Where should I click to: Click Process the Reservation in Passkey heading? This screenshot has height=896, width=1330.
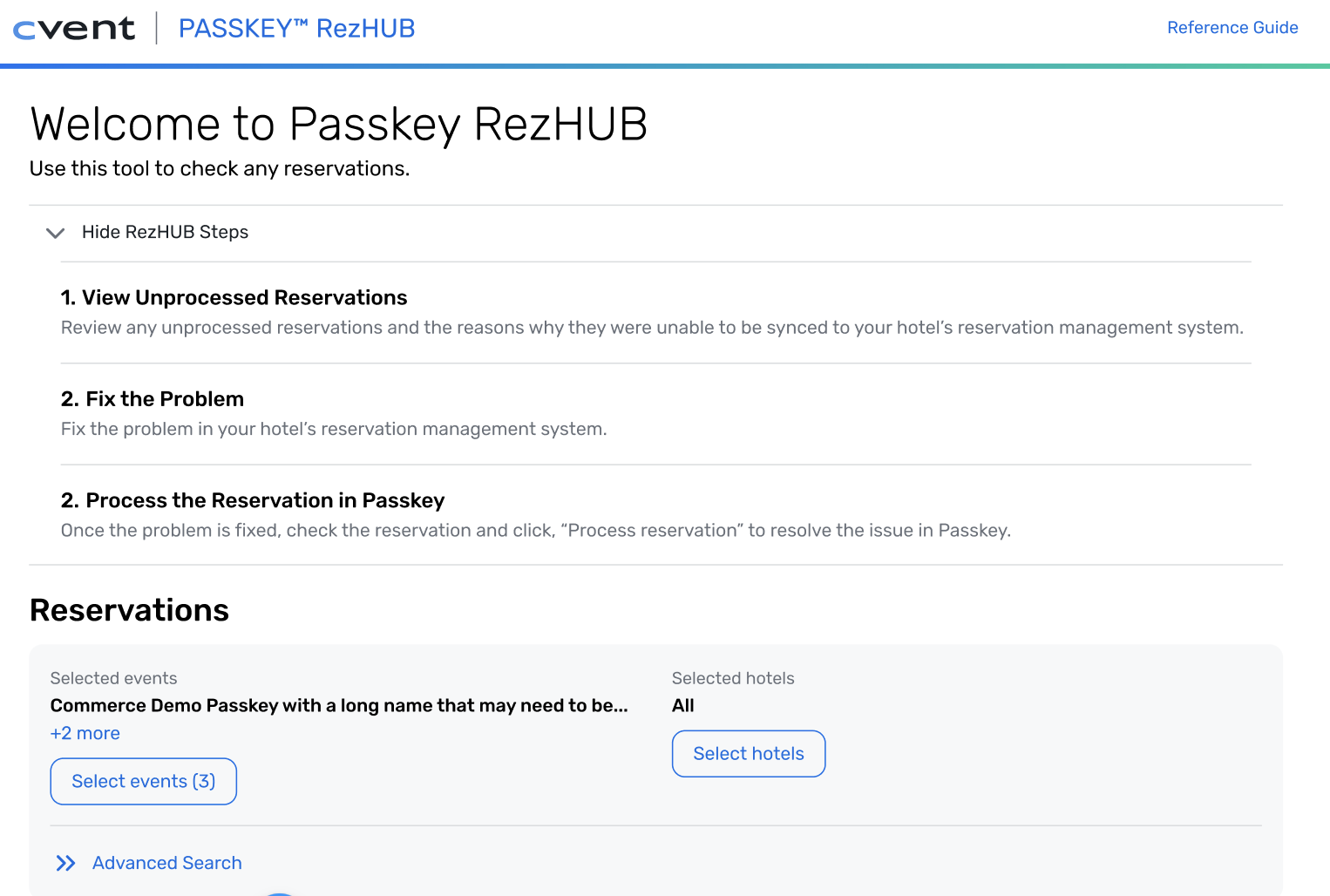[253, 500]
